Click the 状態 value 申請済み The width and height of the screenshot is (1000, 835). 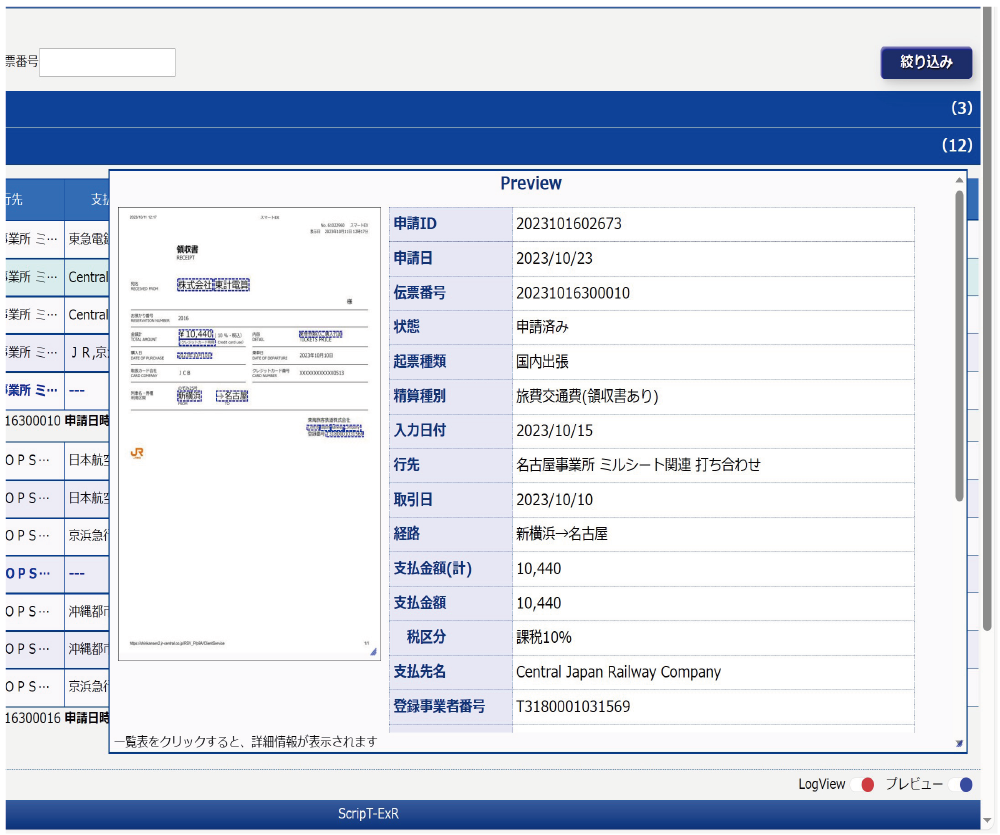click(x=542, y=327)
